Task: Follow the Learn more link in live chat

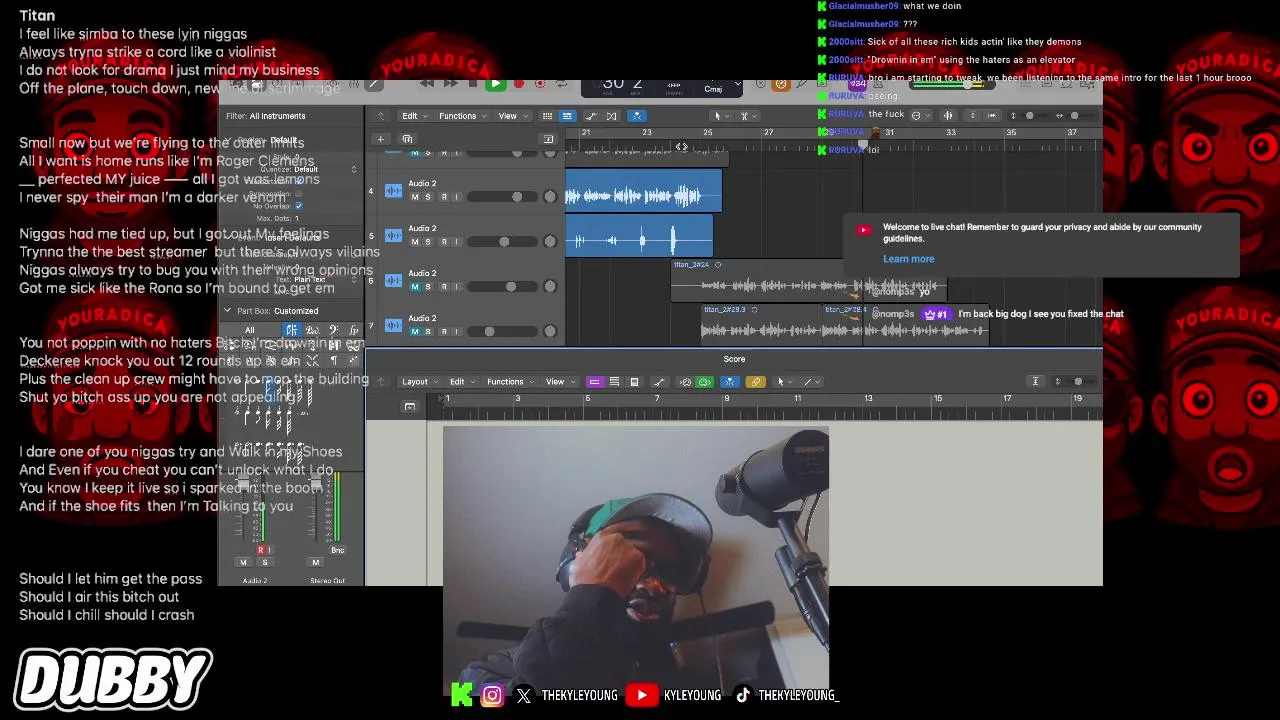Action: point(908,259)
